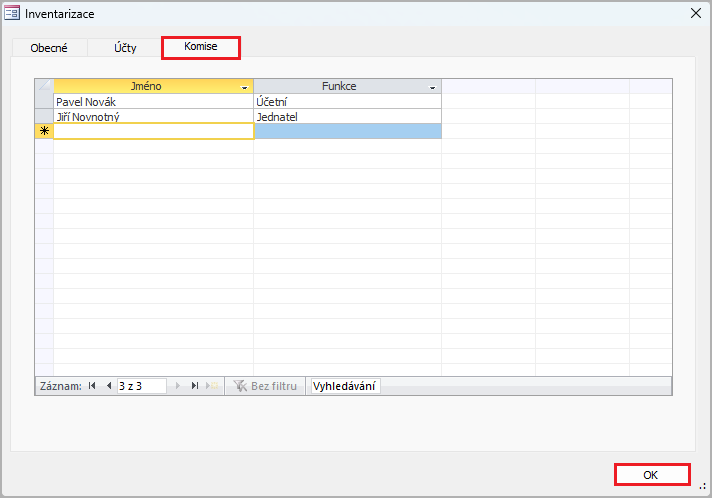
Task: Close the Inventarizace dialog window
Action: coord(695,12)
